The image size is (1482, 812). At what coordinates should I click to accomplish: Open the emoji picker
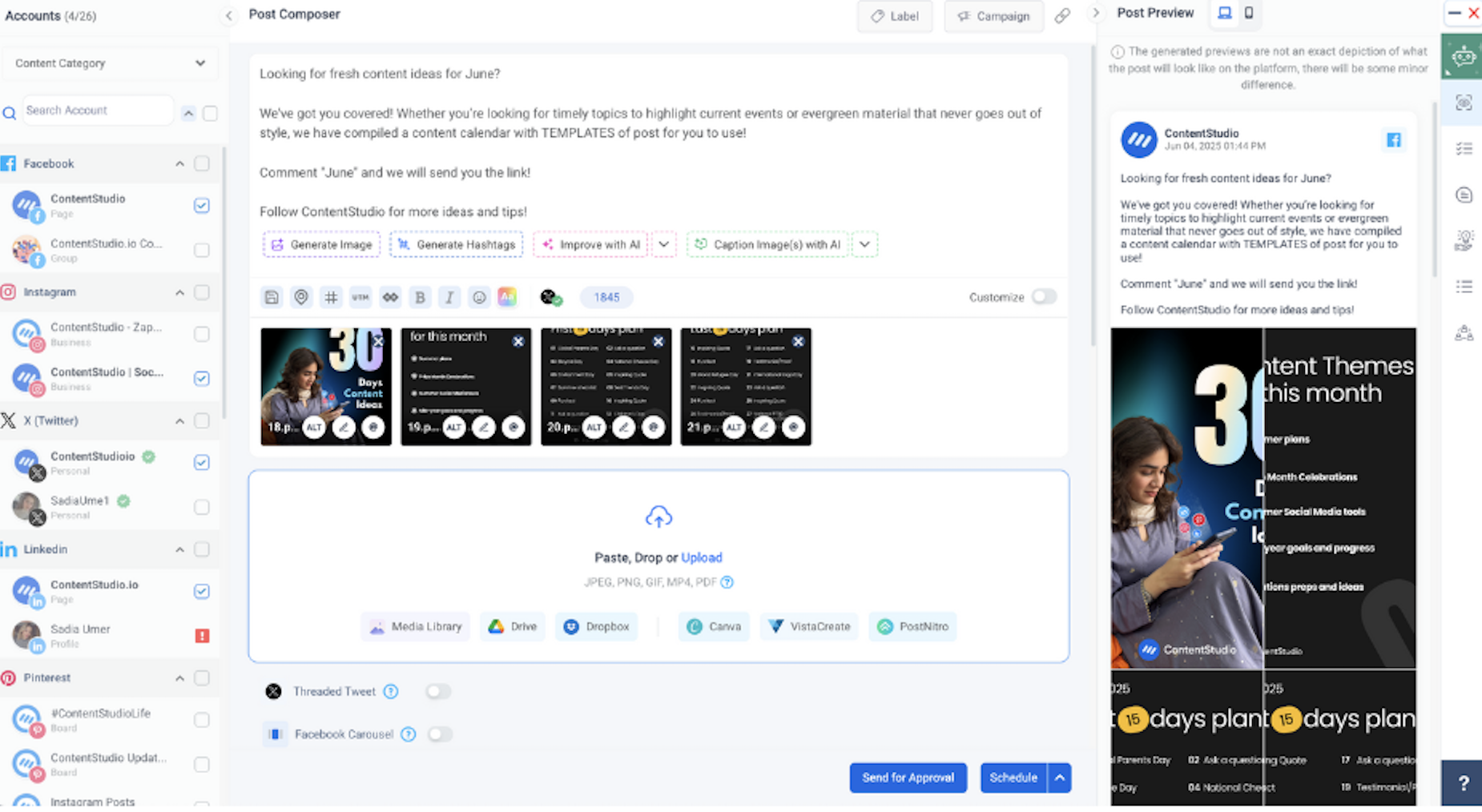click(x=479, y=297)
